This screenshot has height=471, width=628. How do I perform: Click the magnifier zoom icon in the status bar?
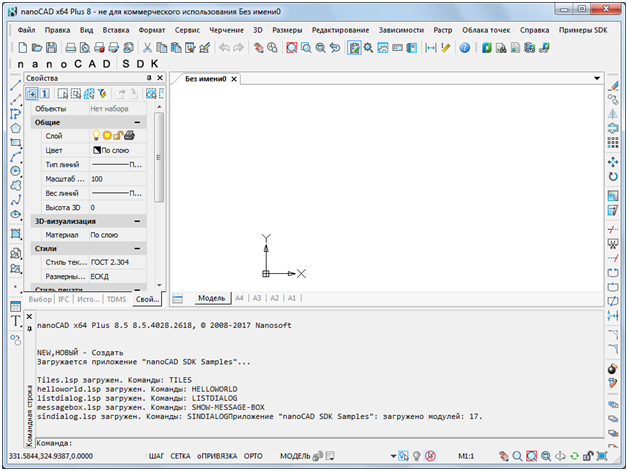[517, 456]
